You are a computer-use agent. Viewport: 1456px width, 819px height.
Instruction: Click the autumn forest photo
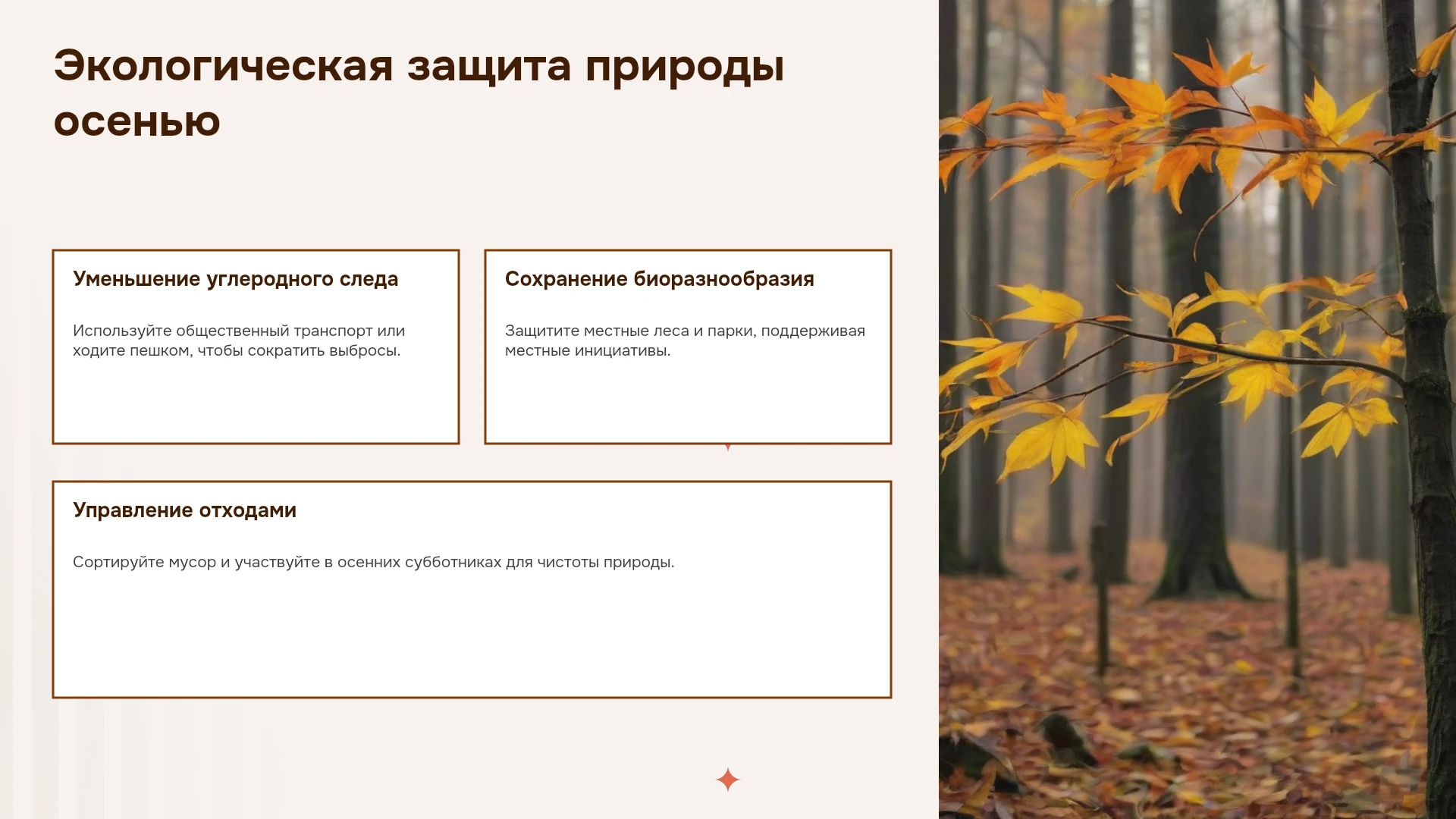[x=1197, y=409]
